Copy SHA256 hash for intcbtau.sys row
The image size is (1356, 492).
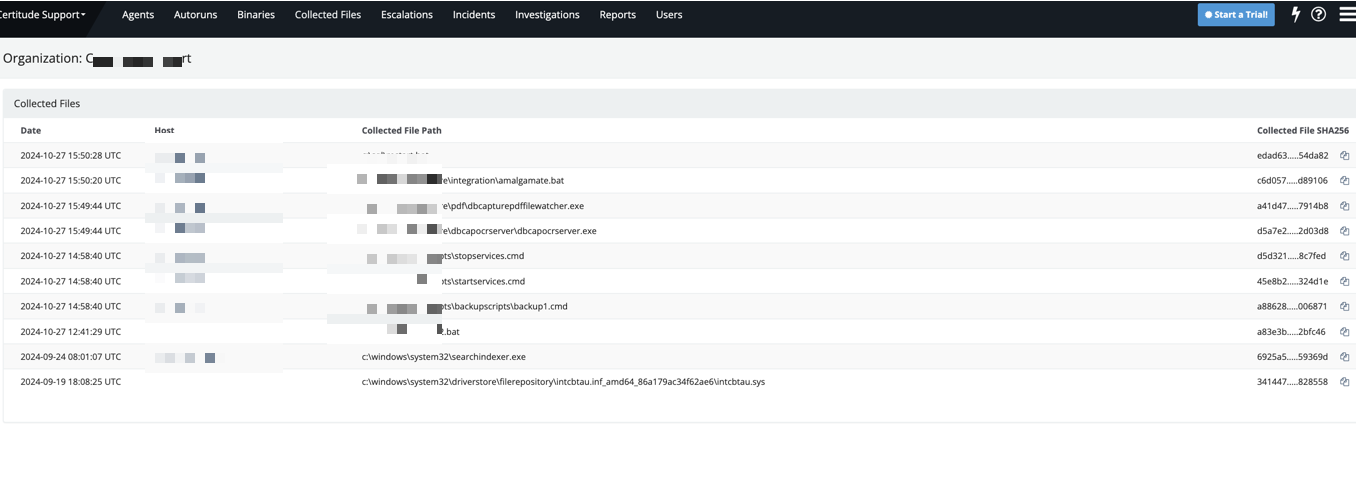coord(1345,382)
